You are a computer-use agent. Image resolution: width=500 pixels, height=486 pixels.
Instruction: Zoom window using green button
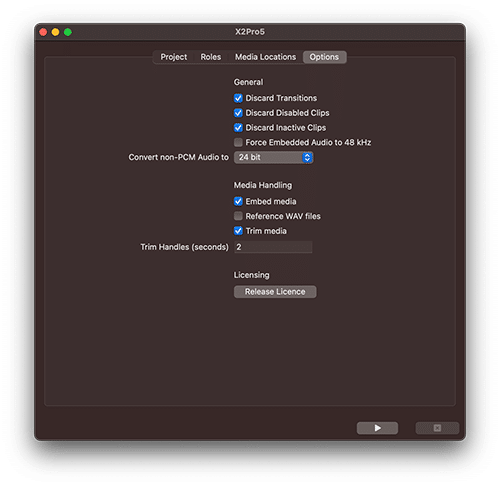click(x=68, y=32)
